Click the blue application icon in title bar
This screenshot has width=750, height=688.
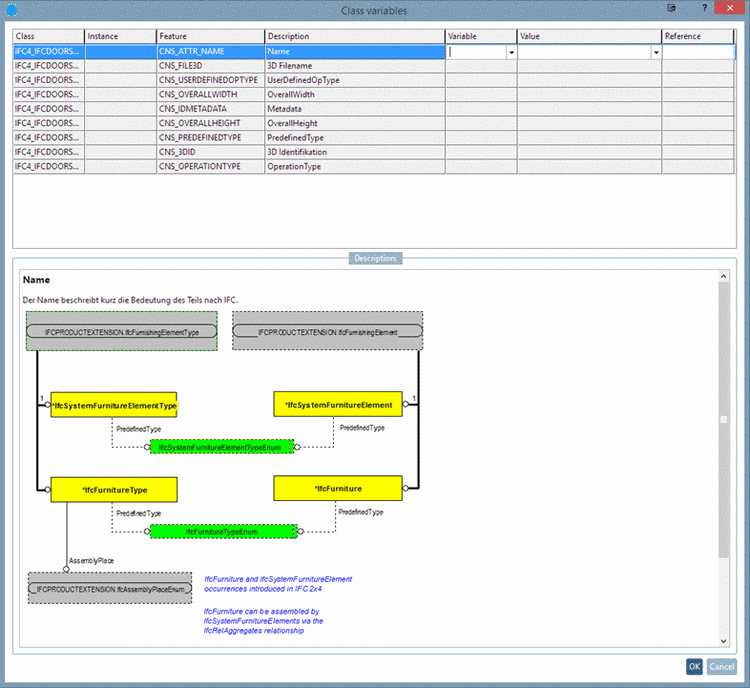point(11,10)
